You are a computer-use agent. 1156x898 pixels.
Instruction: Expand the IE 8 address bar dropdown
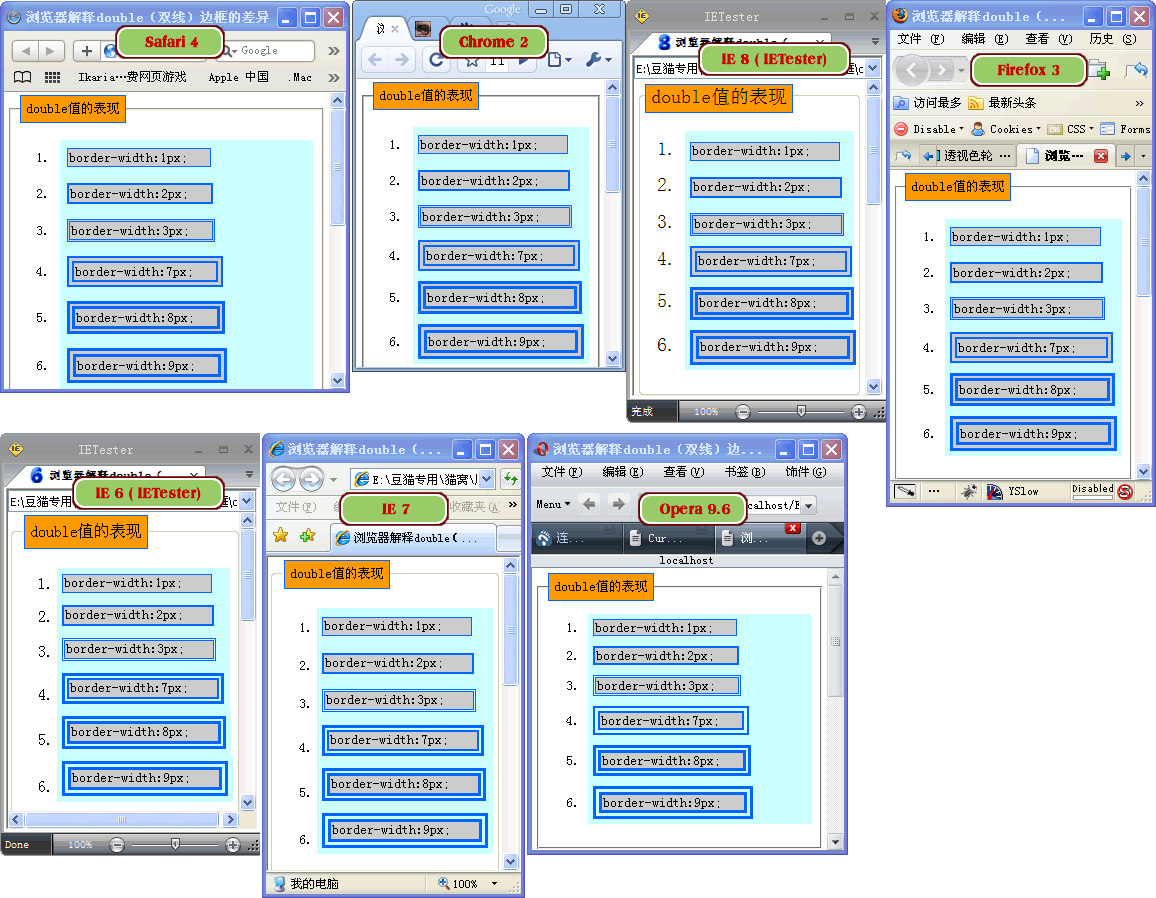click(x=872, y=69)
